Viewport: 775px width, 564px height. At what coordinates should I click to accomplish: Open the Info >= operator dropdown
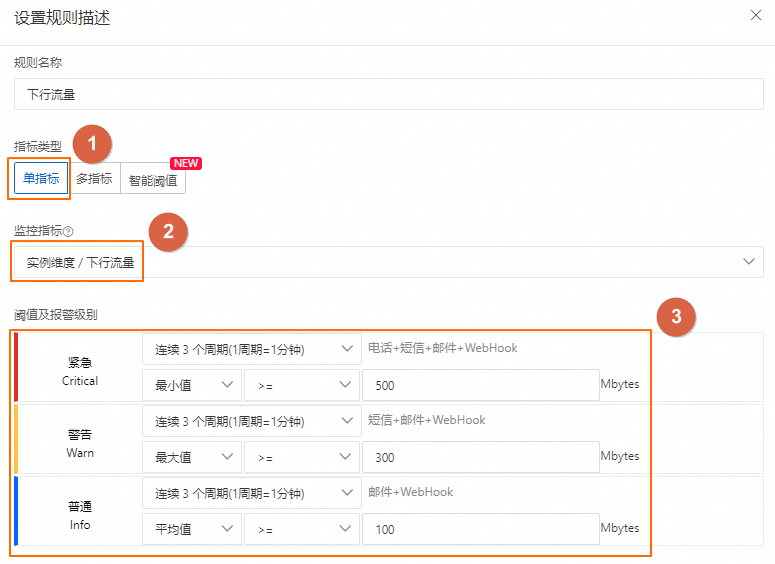301,529
